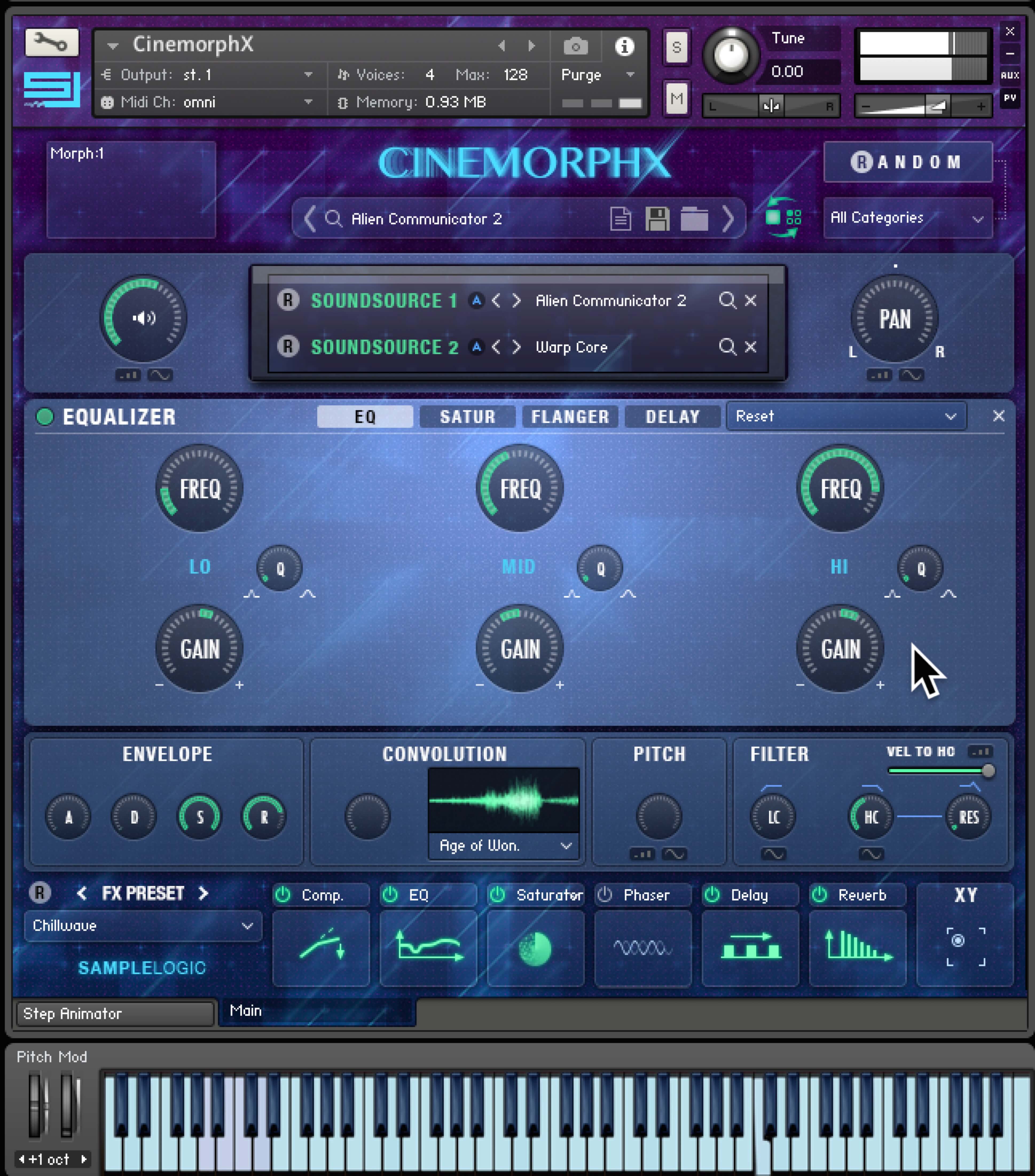Disable the Delay power button
The image size is (1035, 1176).
(712, 895)
